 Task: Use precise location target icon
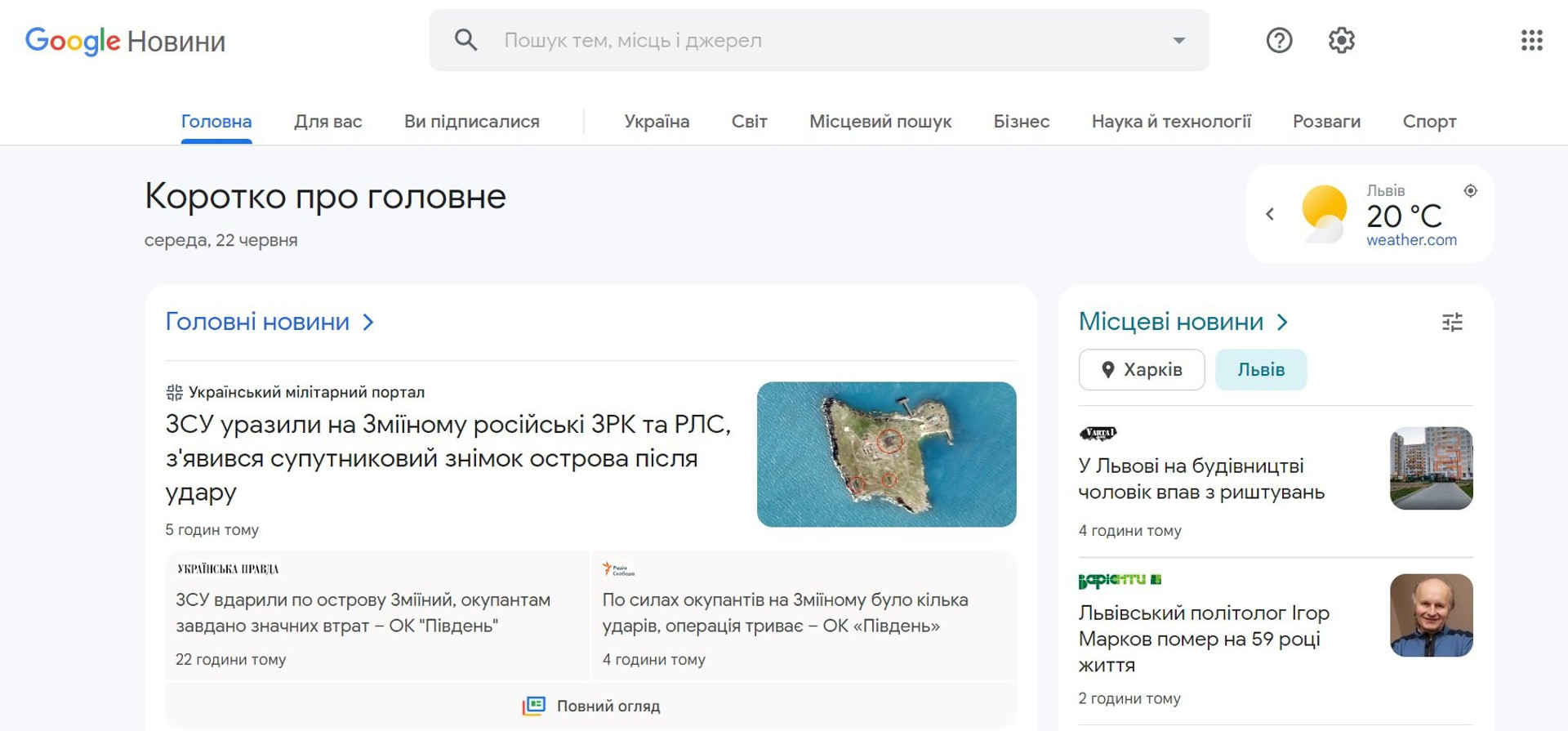(1470, 190)
